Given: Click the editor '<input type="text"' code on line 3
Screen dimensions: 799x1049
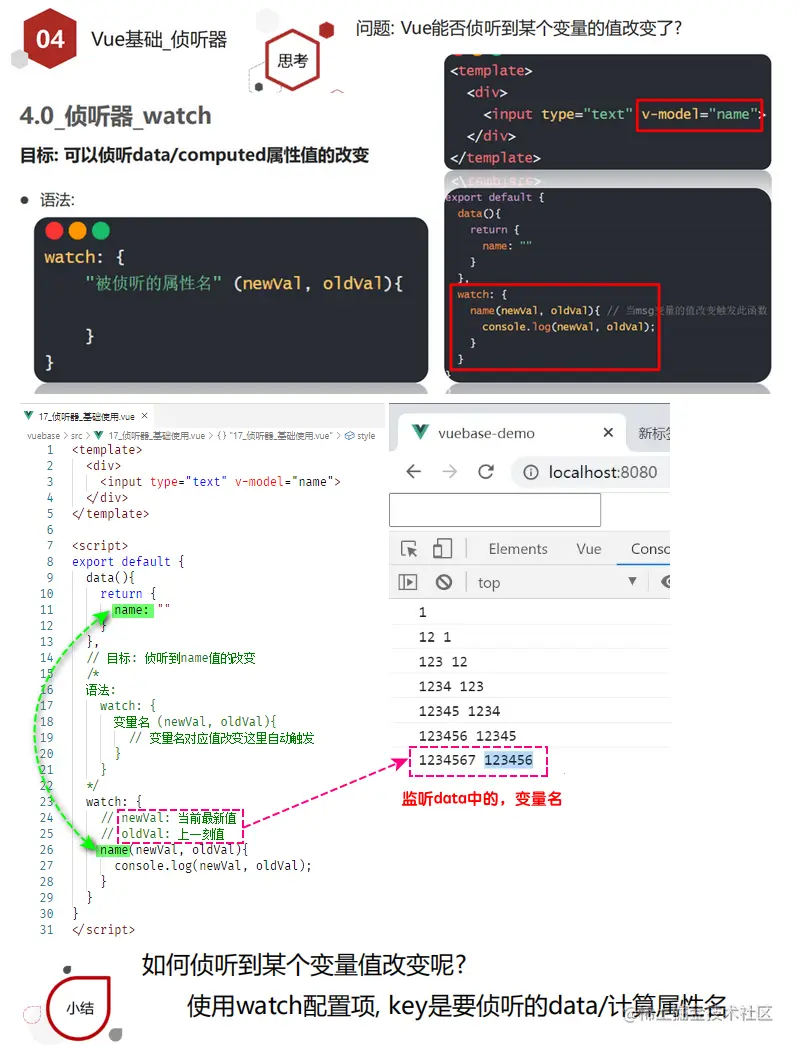Looking at the screenshot, I should click(x=163, y=482).
